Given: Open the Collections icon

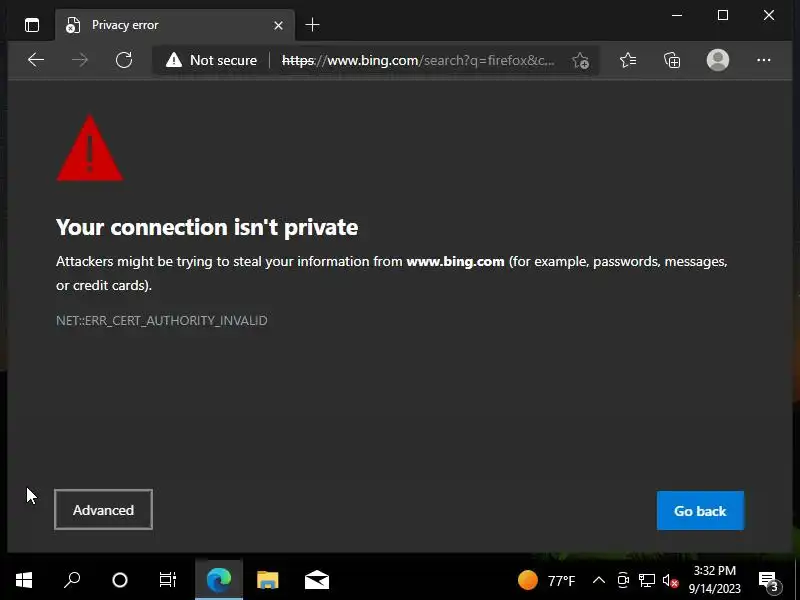Looking at the screenshot, I should pos(672,60).
